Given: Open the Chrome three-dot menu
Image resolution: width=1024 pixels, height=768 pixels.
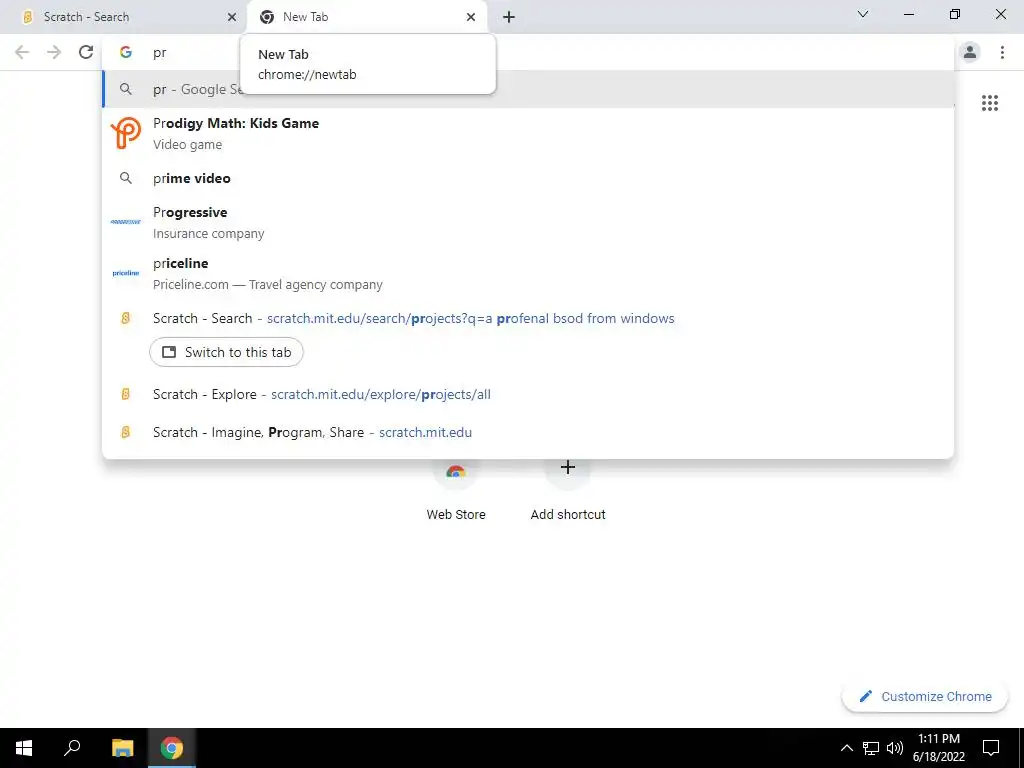Looking at the screenshot, I should click(x=1002, y=52).
